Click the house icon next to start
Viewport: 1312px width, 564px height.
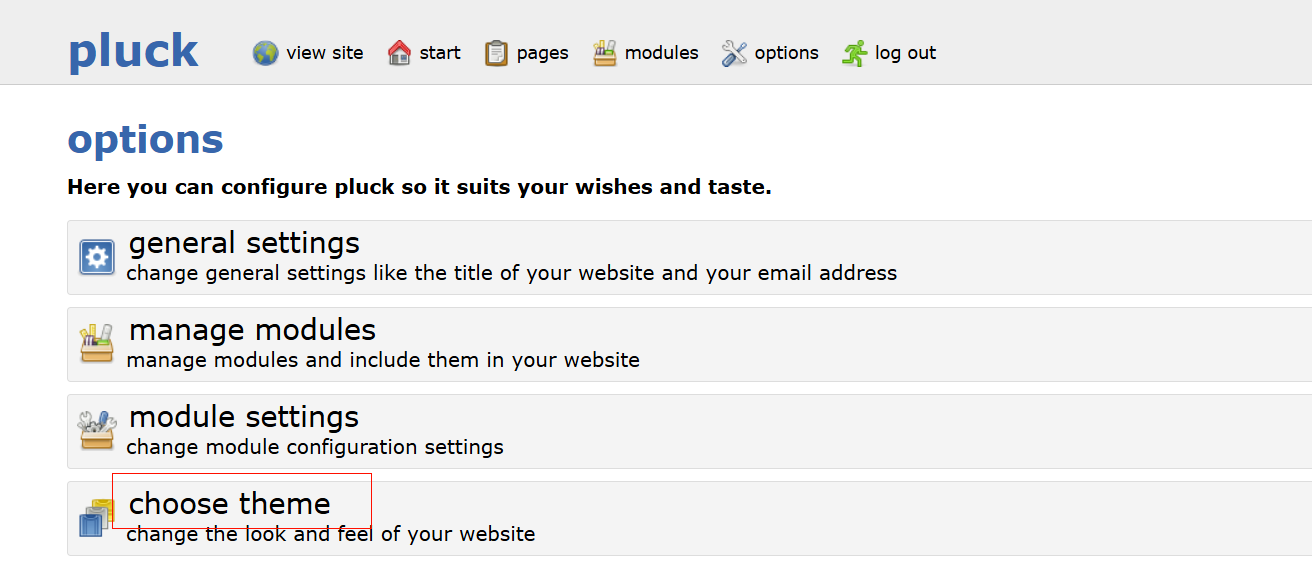click(x=399, y=53)
